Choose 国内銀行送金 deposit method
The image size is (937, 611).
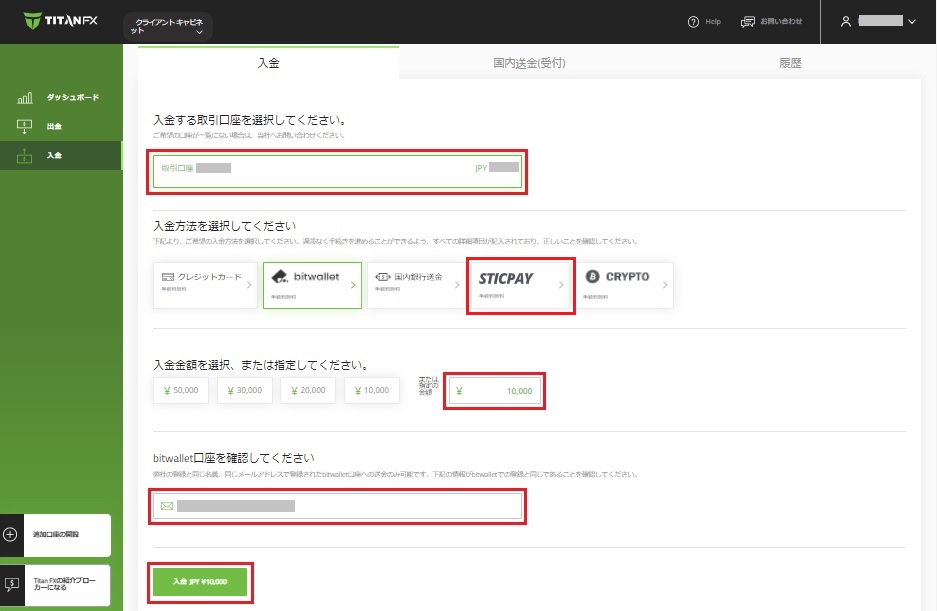click(x=417, y=285)
